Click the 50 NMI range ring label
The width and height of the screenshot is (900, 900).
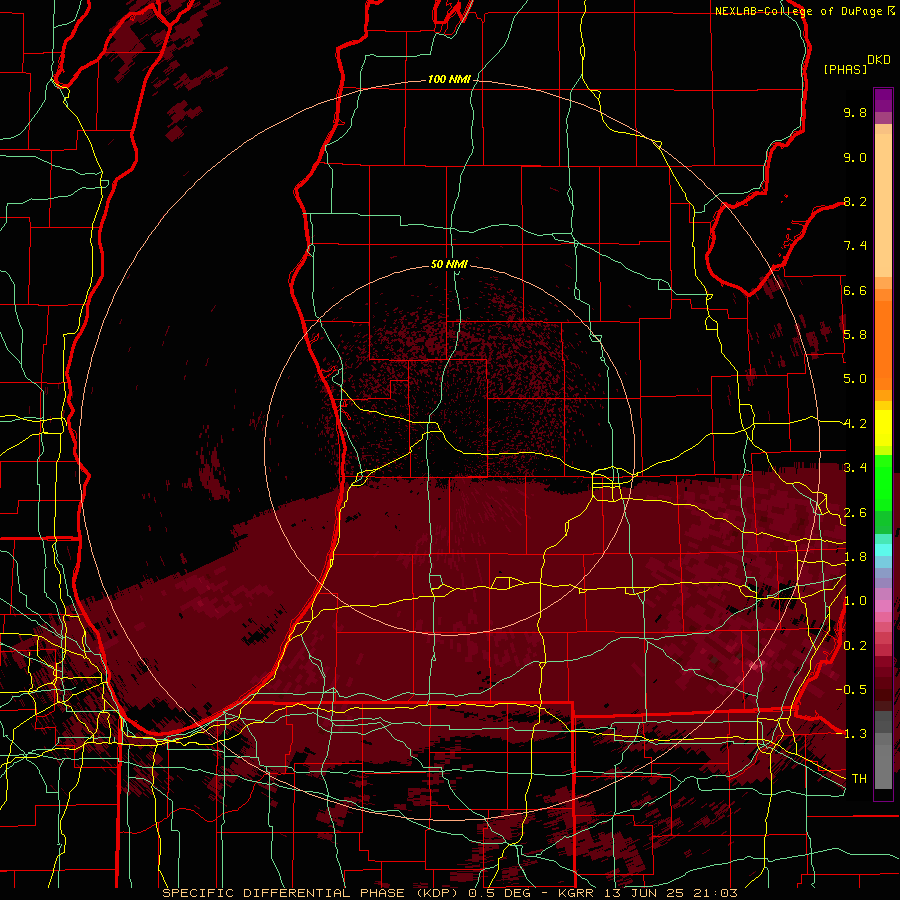[449, 264]
